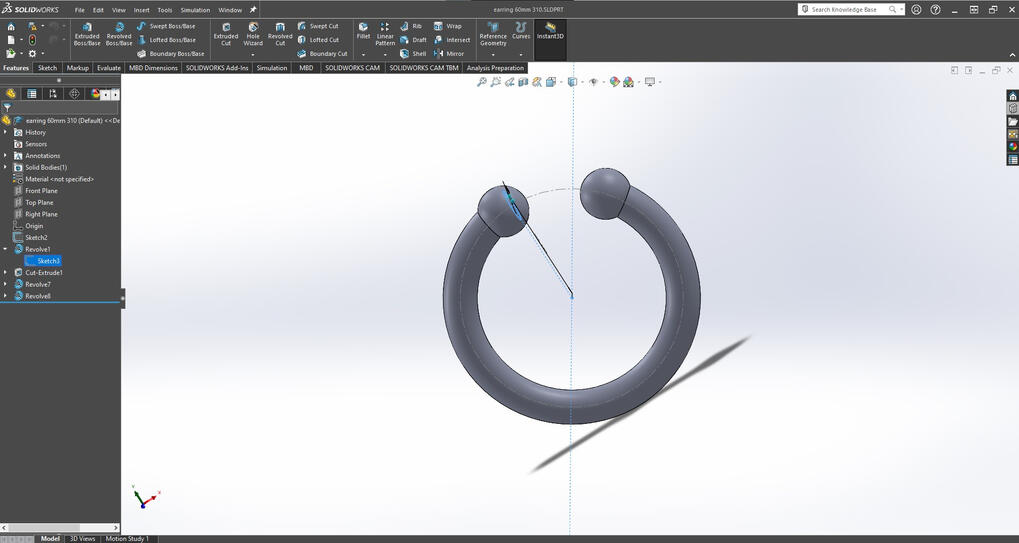Open the ConfigurationManager tab icon
The width and height of the screenshot is (1019, 543).
(53, 94)
